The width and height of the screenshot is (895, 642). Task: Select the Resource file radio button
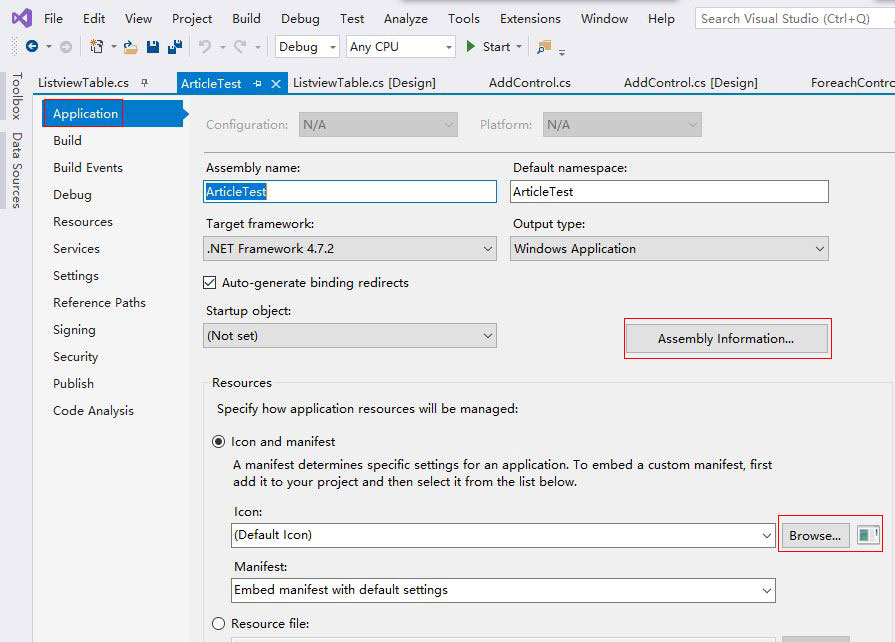219,624
